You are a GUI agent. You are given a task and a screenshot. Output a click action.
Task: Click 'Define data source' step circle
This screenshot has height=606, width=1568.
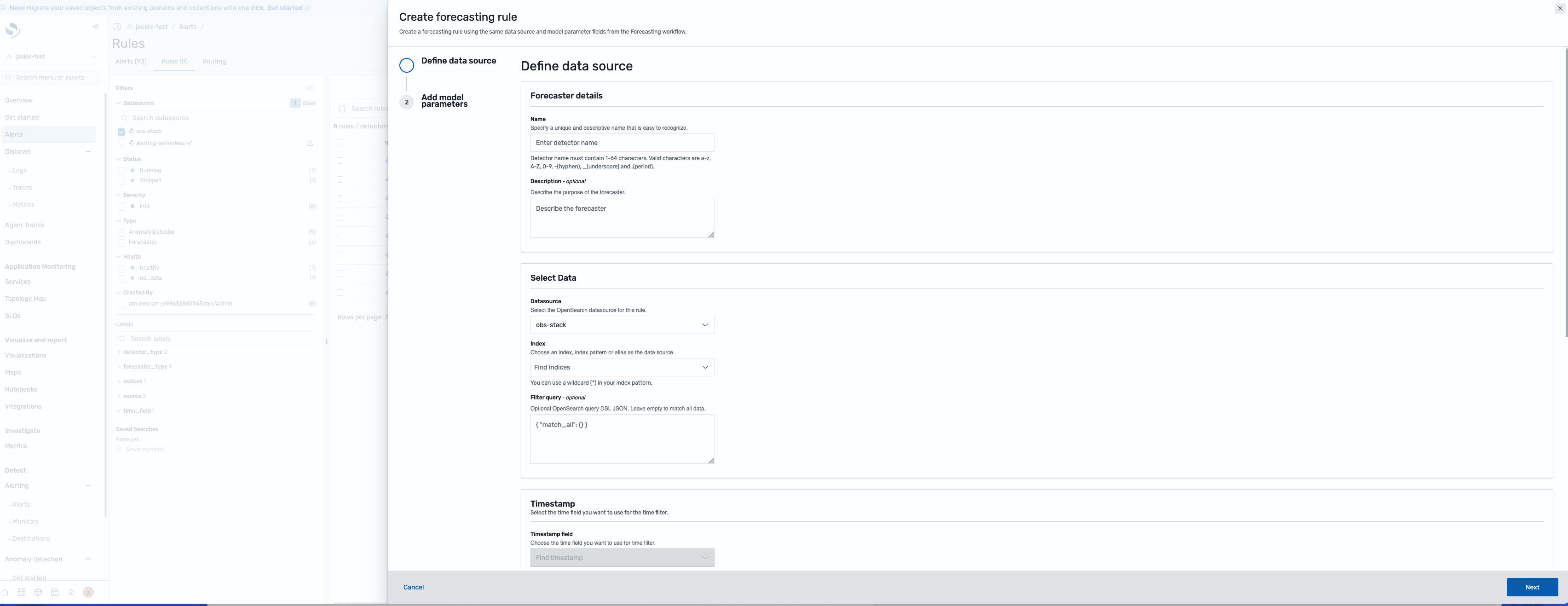click(x=407, y=65)
